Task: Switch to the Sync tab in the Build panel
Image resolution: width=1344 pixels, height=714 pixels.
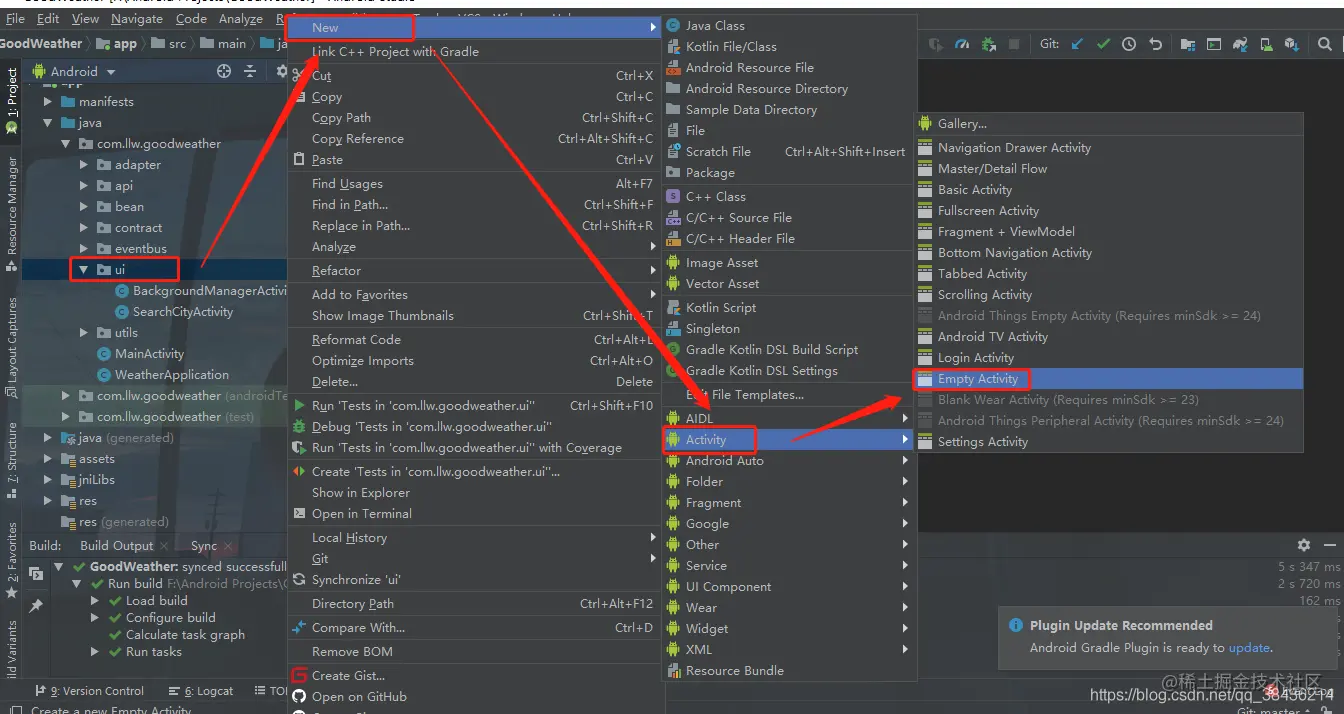Action: tap(204, 546)
